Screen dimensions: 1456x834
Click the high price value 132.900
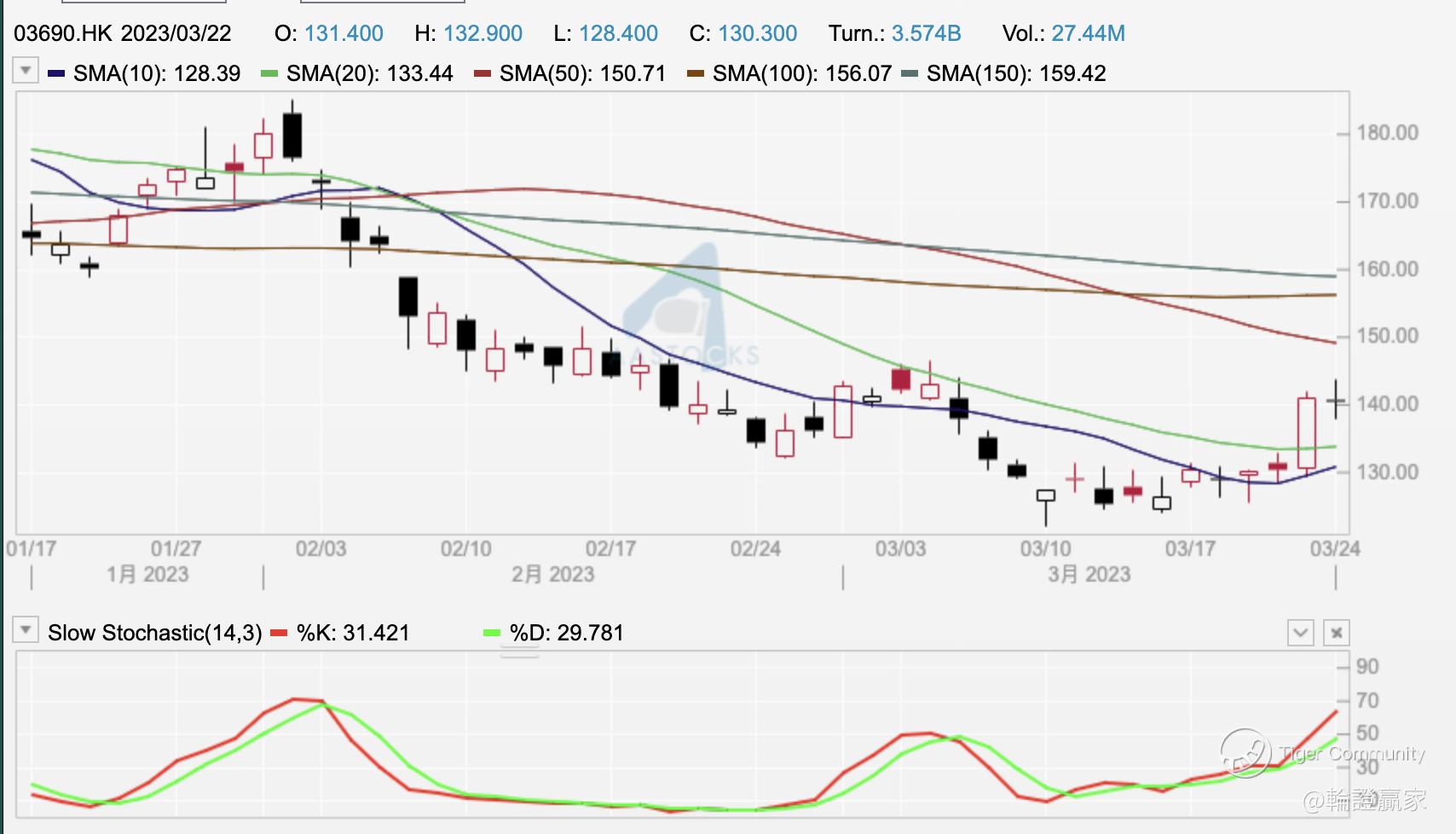point(482,33)
